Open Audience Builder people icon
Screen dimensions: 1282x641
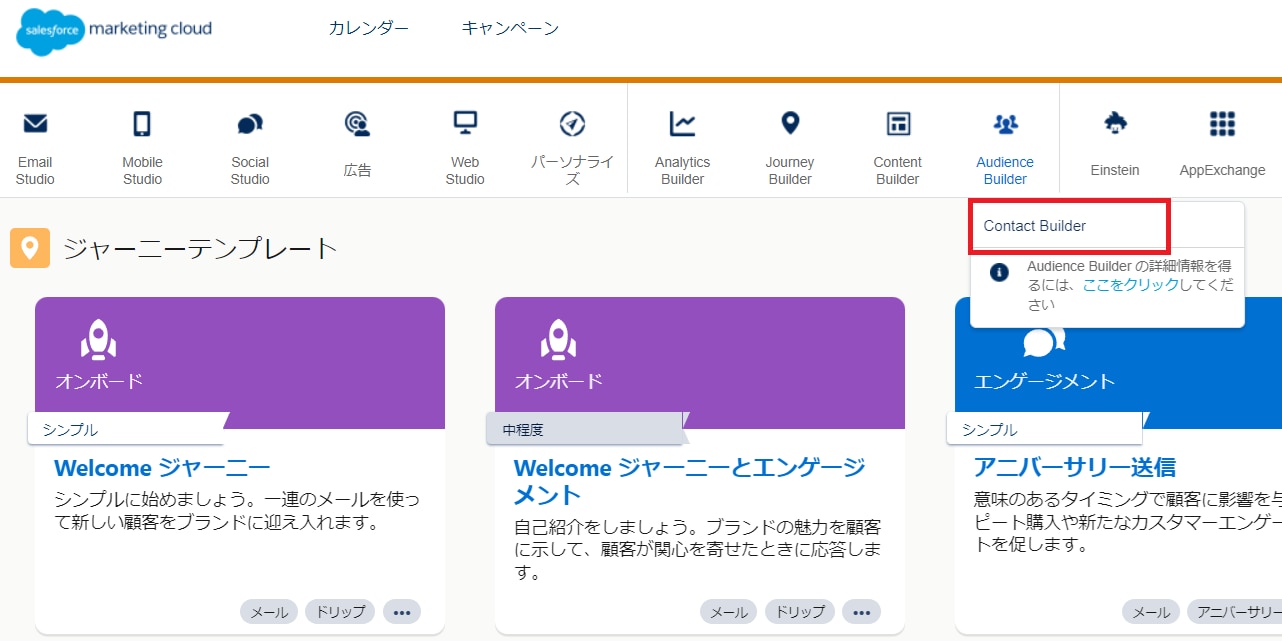(x=1005, y=124)
